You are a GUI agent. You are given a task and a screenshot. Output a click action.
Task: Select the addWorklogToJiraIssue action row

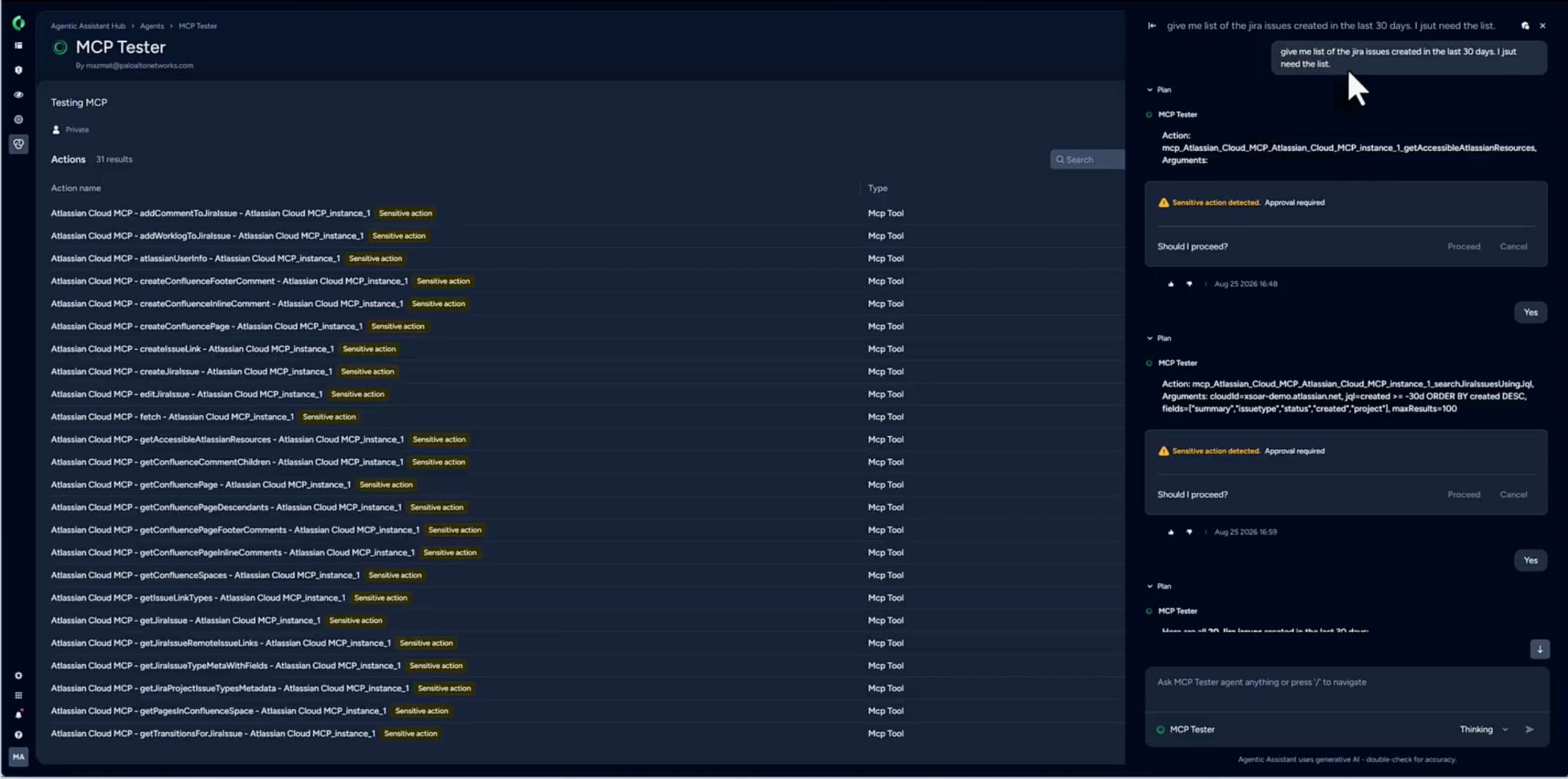point(586,236)
